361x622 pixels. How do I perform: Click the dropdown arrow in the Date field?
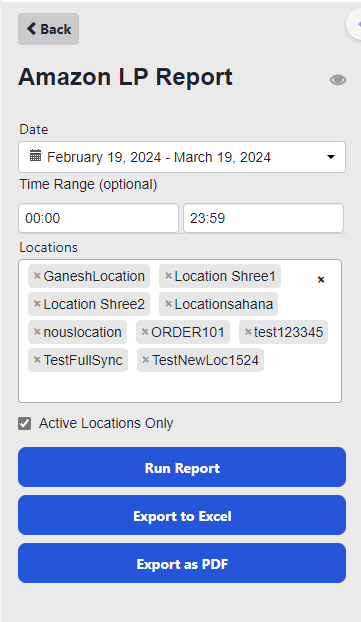[x=331, y=157]
